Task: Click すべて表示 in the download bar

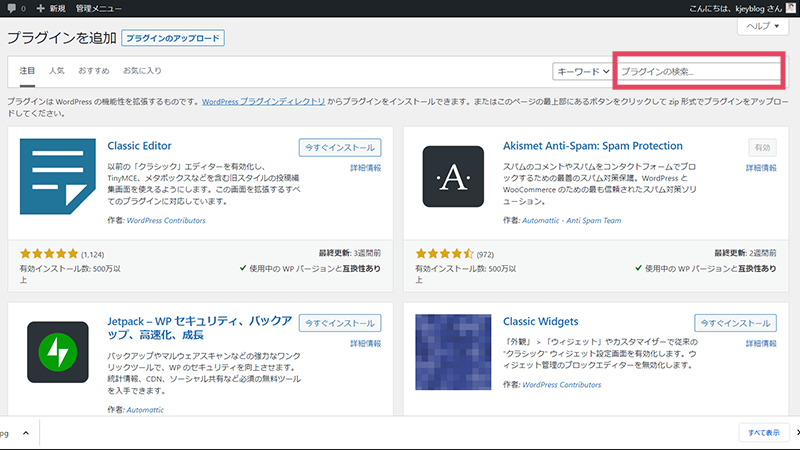Action: click(763, 433)
